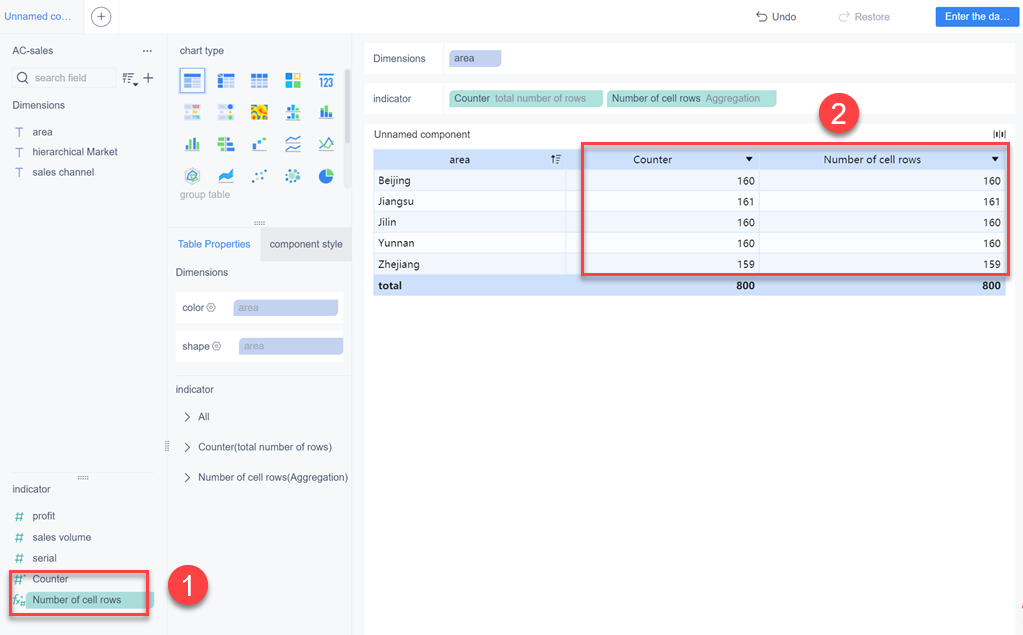Select the group table chart type
Image resolution: width=1023 pixels, height=635 pixels.
(192, 176)
